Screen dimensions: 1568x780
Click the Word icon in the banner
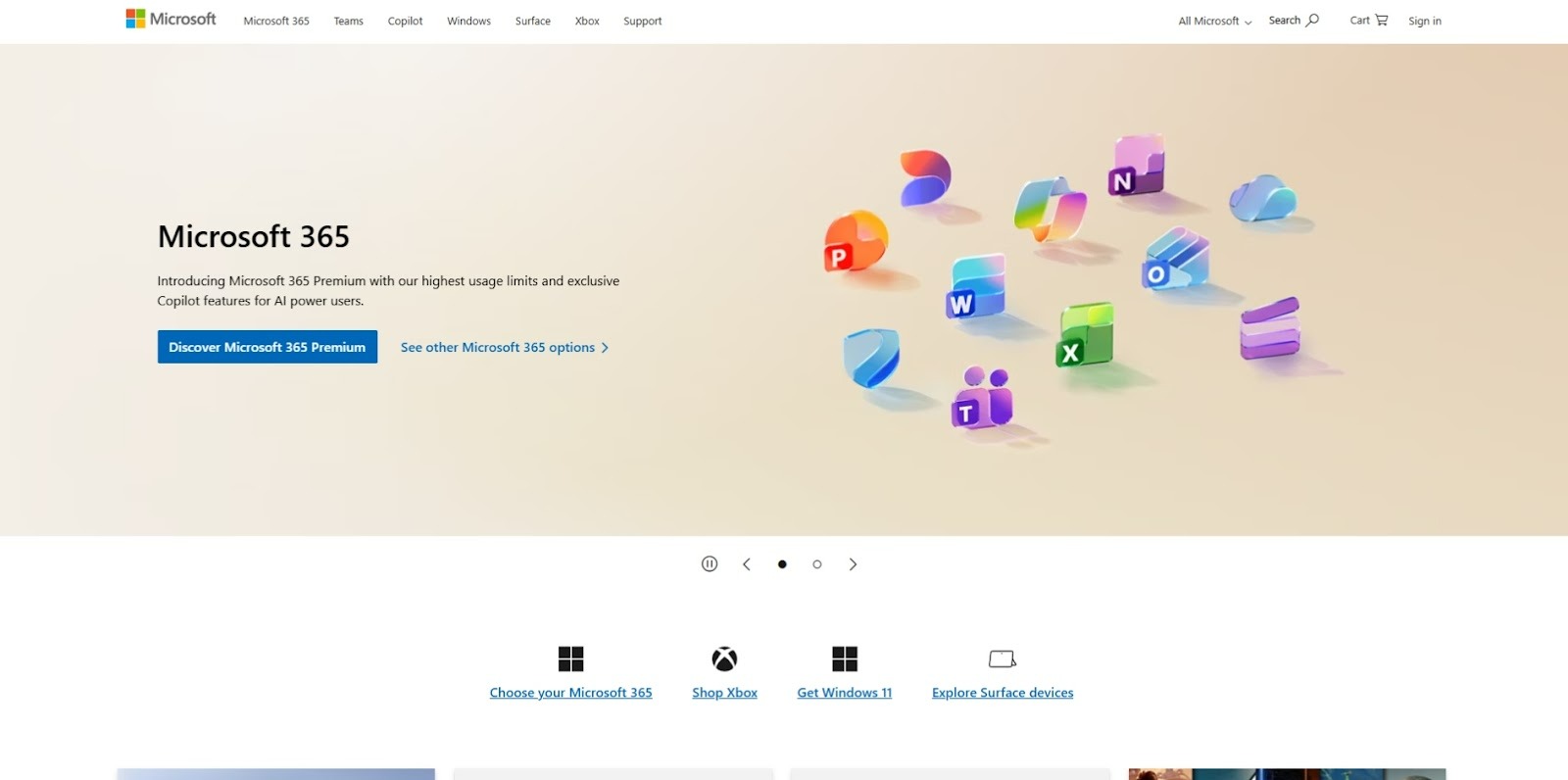point(976,286)
